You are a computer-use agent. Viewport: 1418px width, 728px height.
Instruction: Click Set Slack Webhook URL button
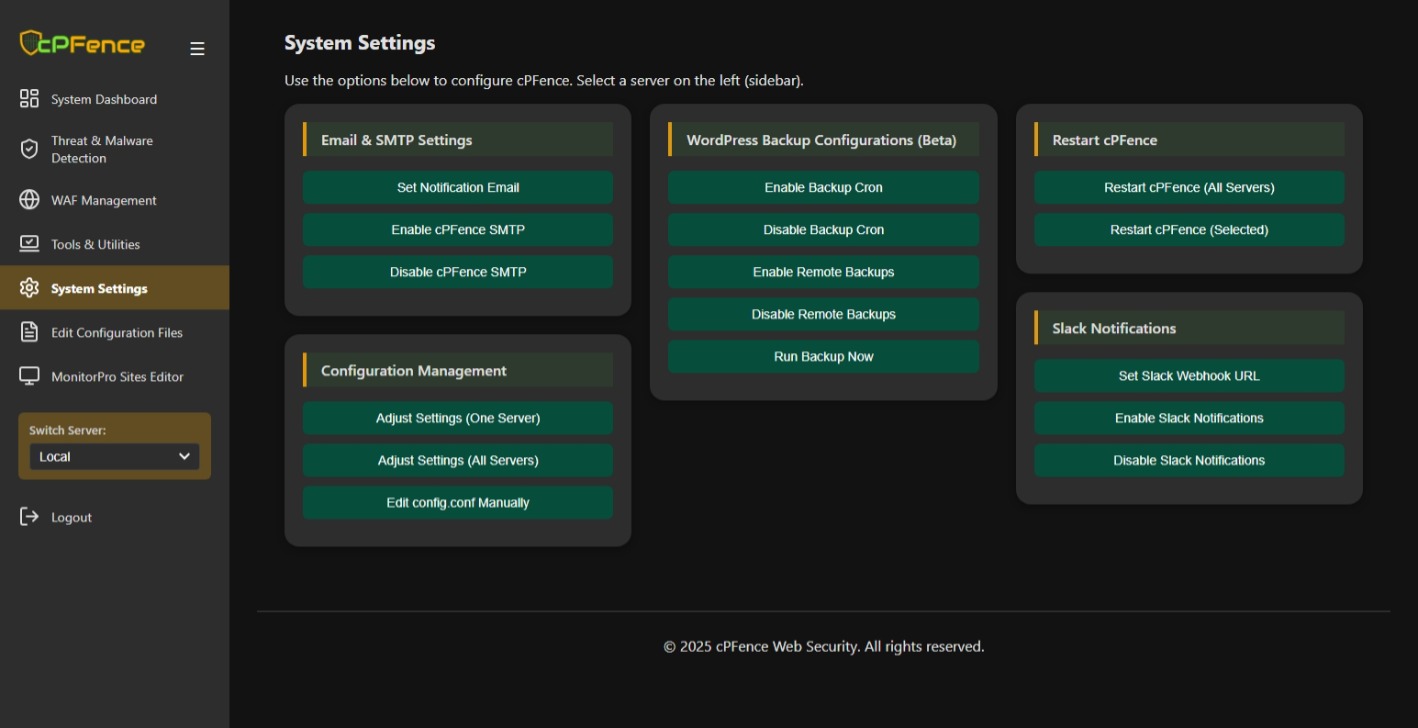point(1189,376)
